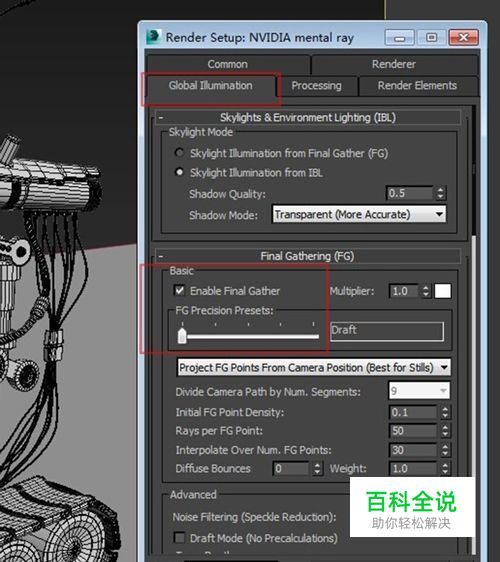Open Project FG Points From Camera Position dropdown
Viewport: 500px width, 562px height.
click(314, 367)
